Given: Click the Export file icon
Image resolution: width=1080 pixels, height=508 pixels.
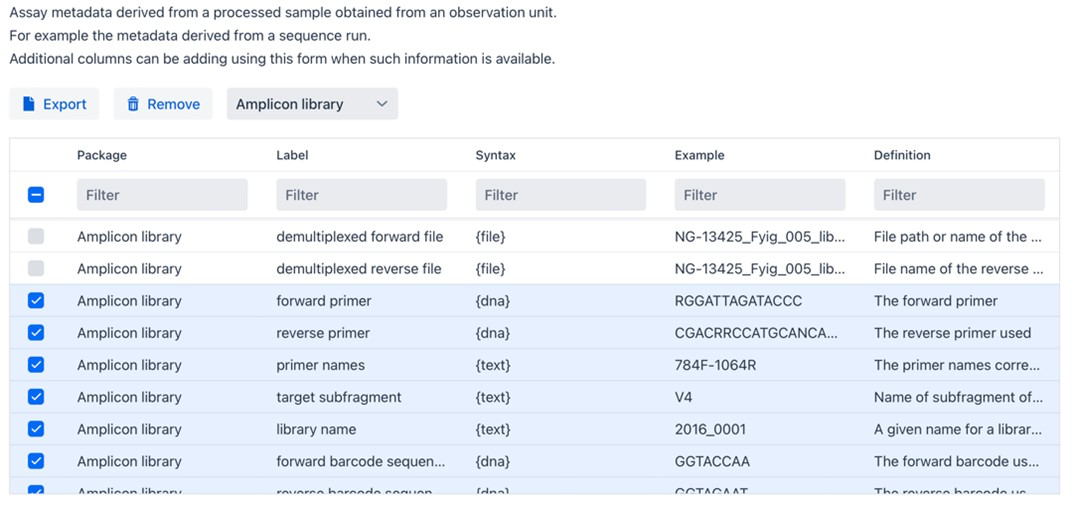Looking at the screenshot, I should [29, 104].
